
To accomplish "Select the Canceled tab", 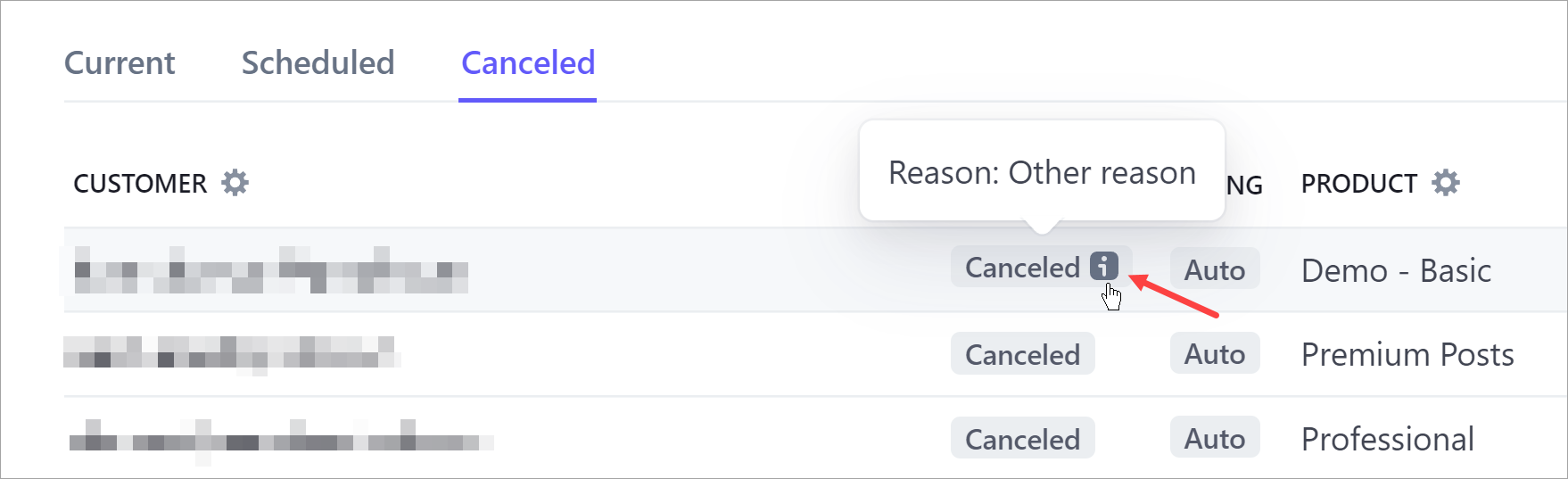I will click(528, 63).
